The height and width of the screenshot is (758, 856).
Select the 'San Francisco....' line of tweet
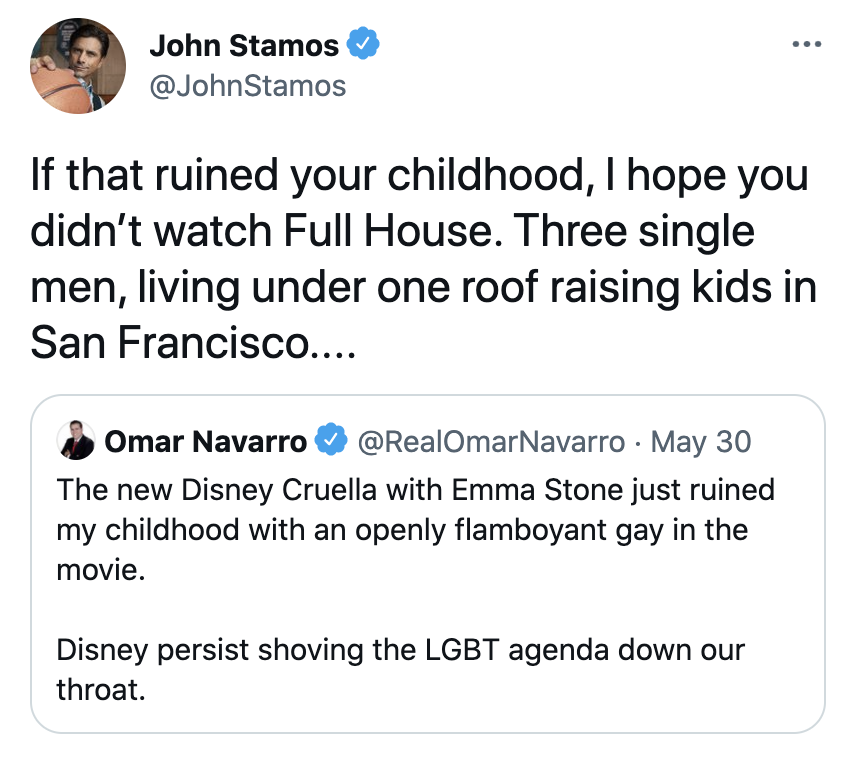tap(193, 343)
